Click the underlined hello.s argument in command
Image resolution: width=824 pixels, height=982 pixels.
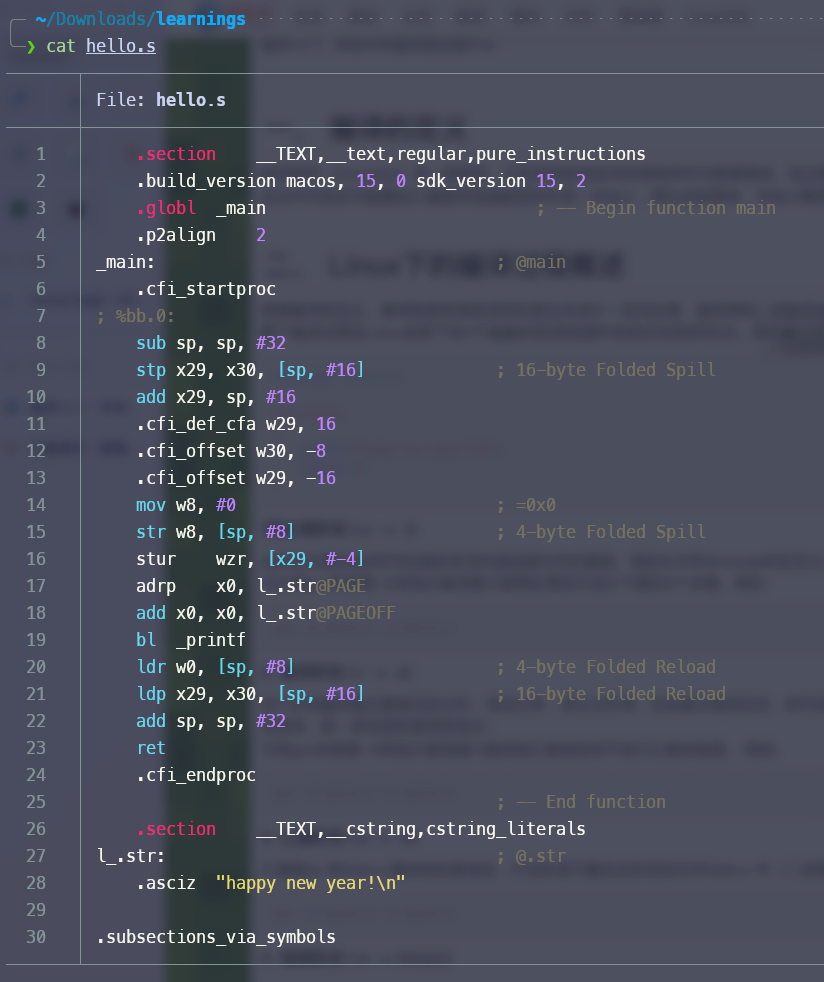click(x=120, y=46)
